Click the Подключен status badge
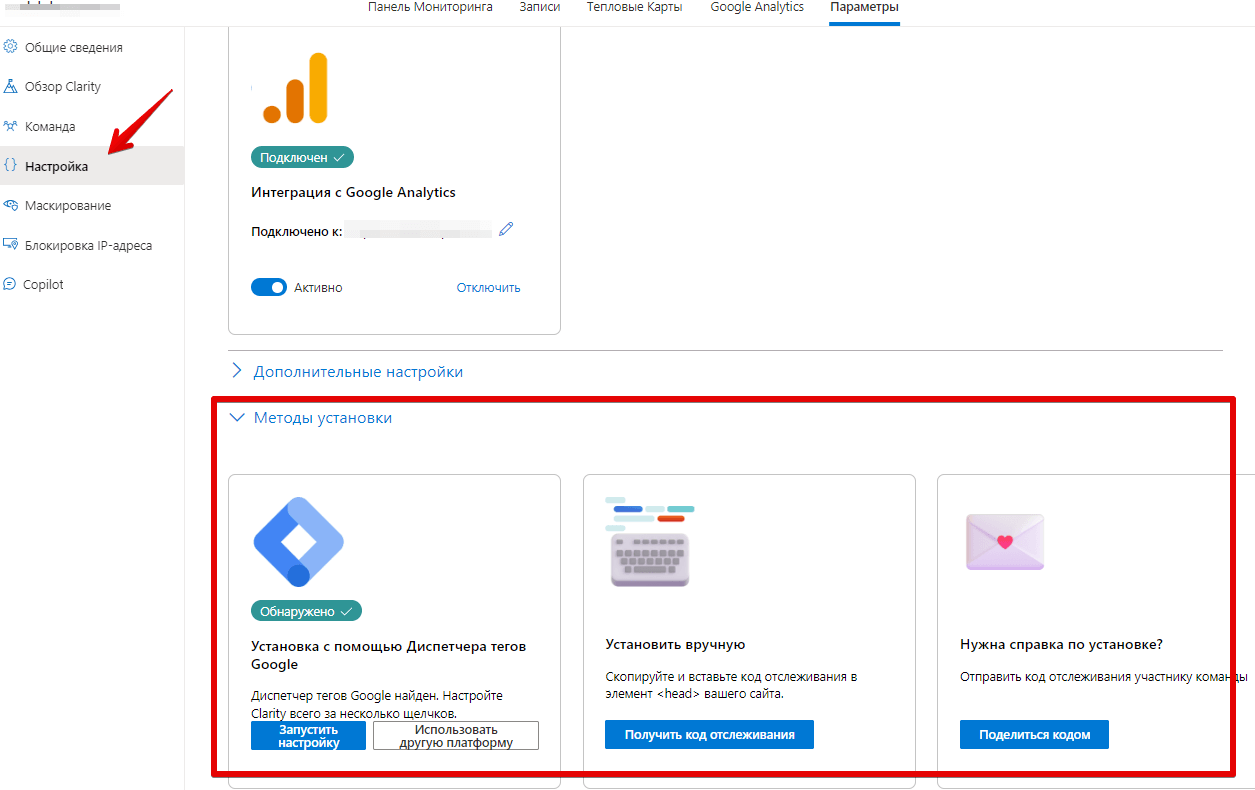Image resolution: width=1255 pixels, height=790 pixels. 302,157
